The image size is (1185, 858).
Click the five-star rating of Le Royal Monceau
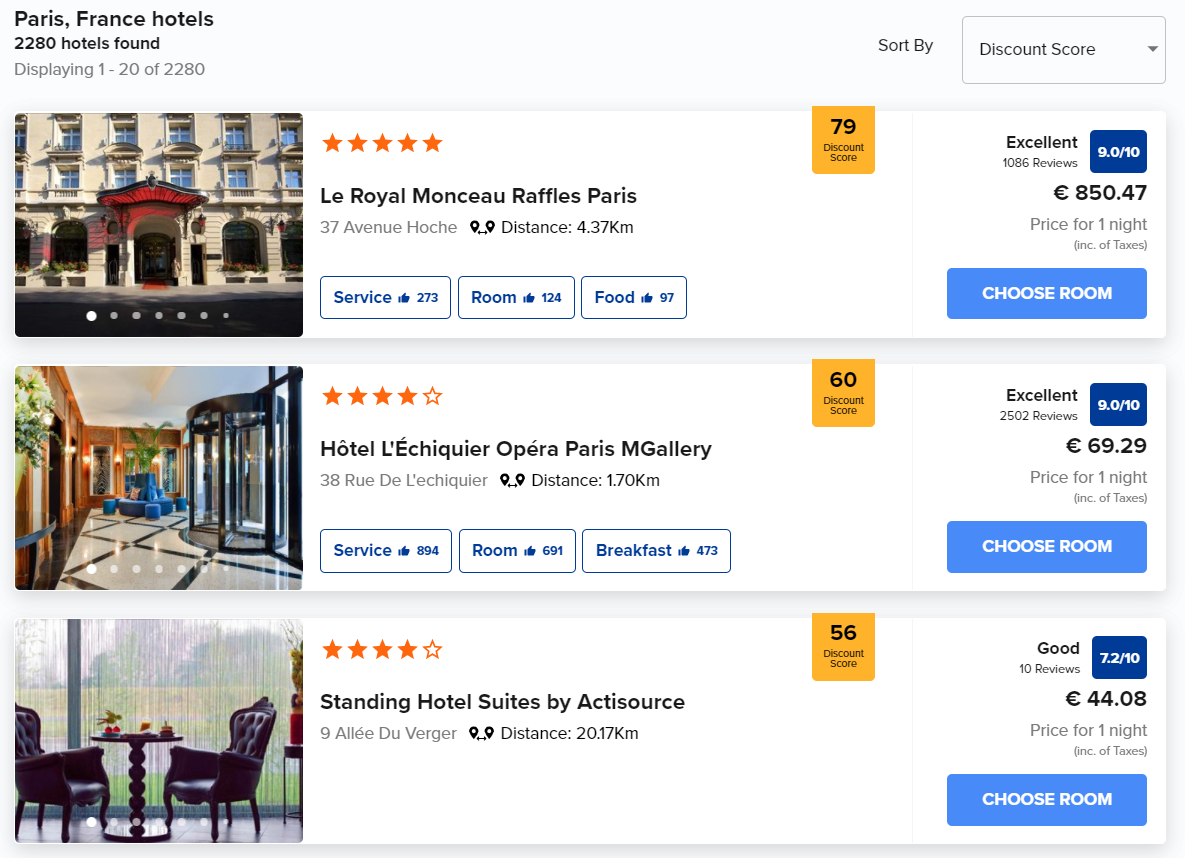[381, 144]
